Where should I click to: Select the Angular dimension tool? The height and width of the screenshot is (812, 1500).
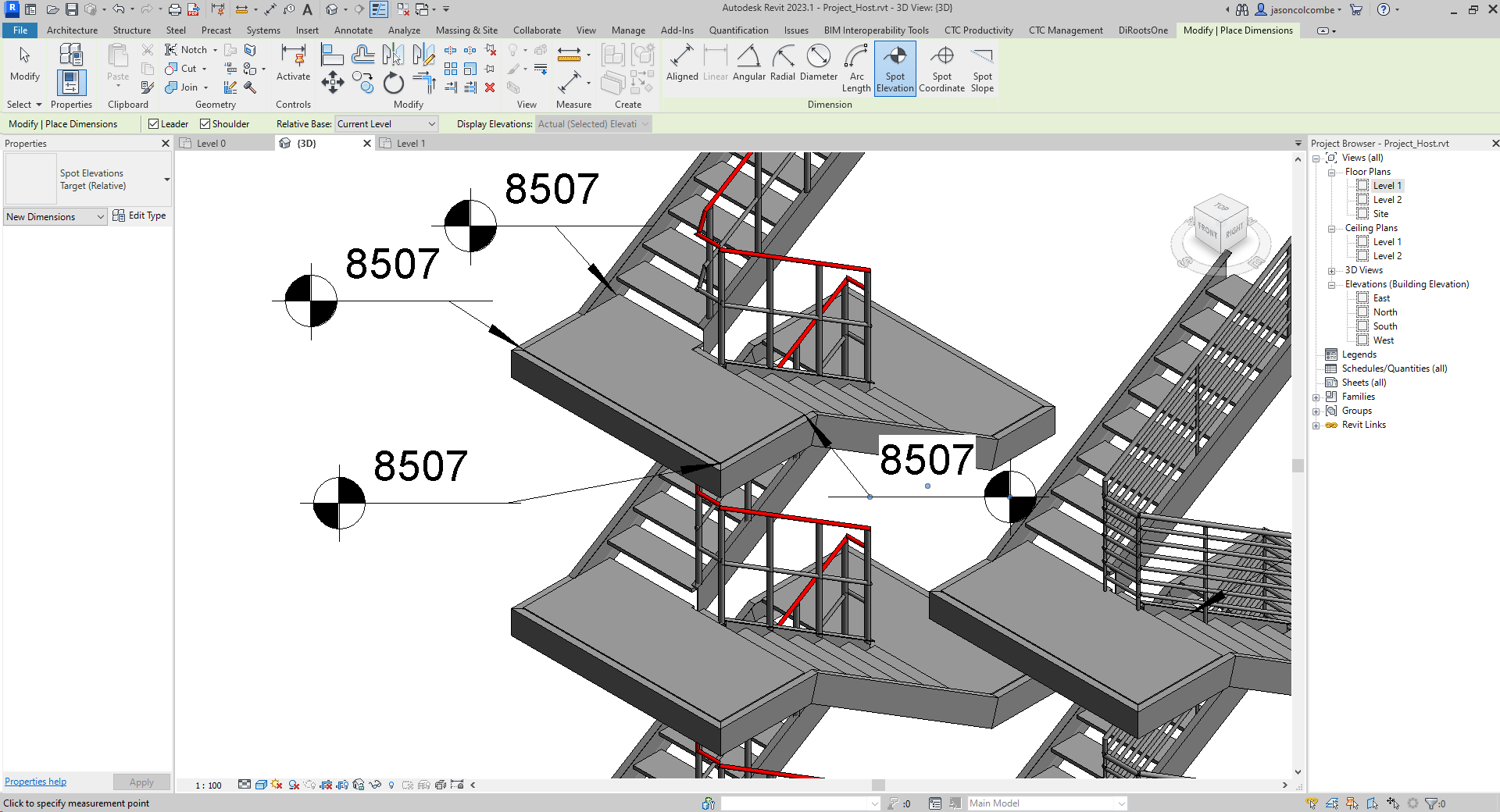748,62
